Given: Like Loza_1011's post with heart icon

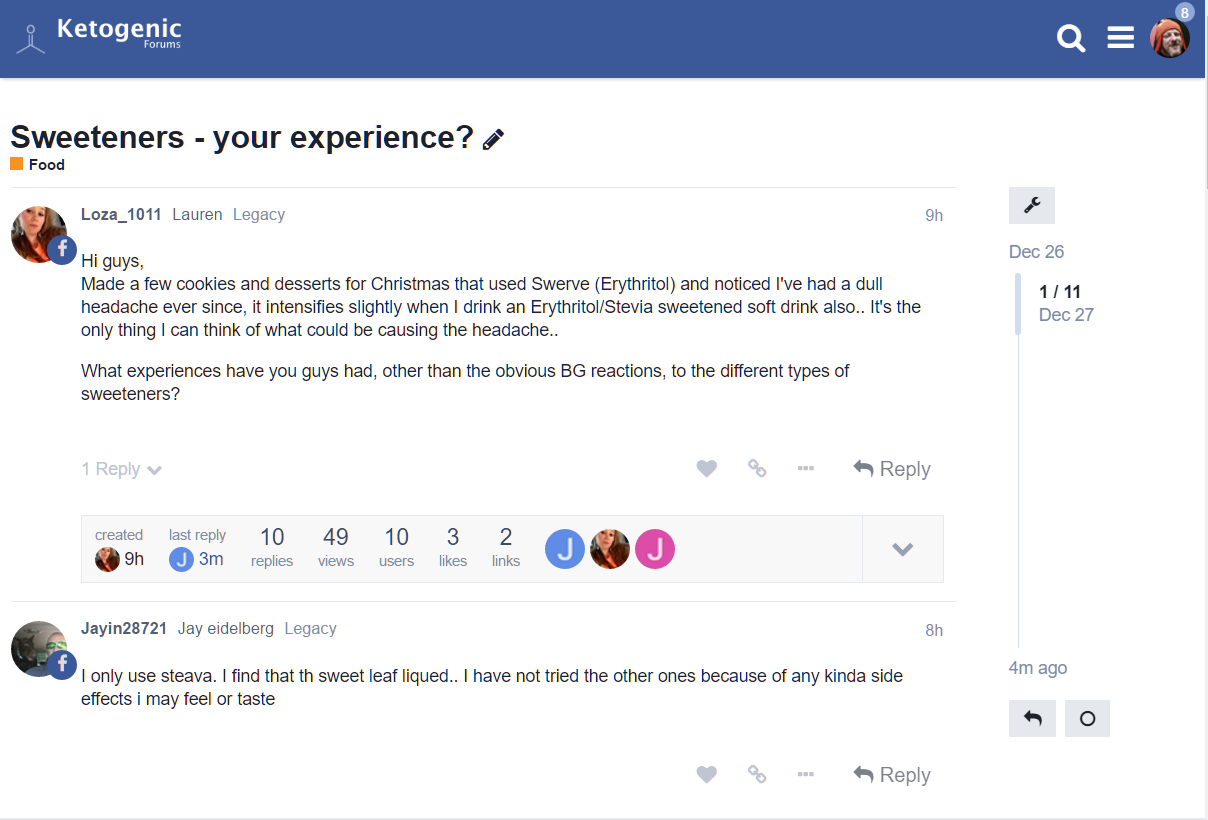Looking at the screenshot, I should point(707,469).
